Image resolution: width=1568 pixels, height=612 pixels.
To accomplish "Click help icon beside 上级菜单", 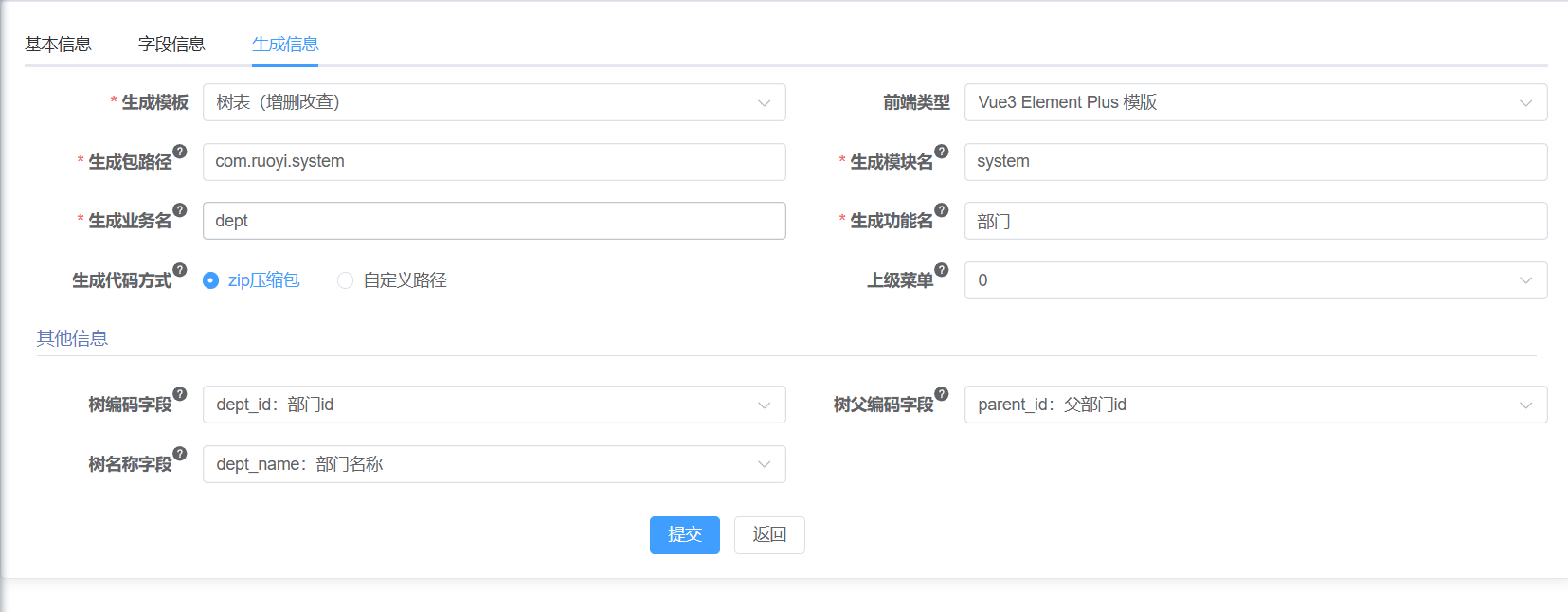I will point(942,270).
